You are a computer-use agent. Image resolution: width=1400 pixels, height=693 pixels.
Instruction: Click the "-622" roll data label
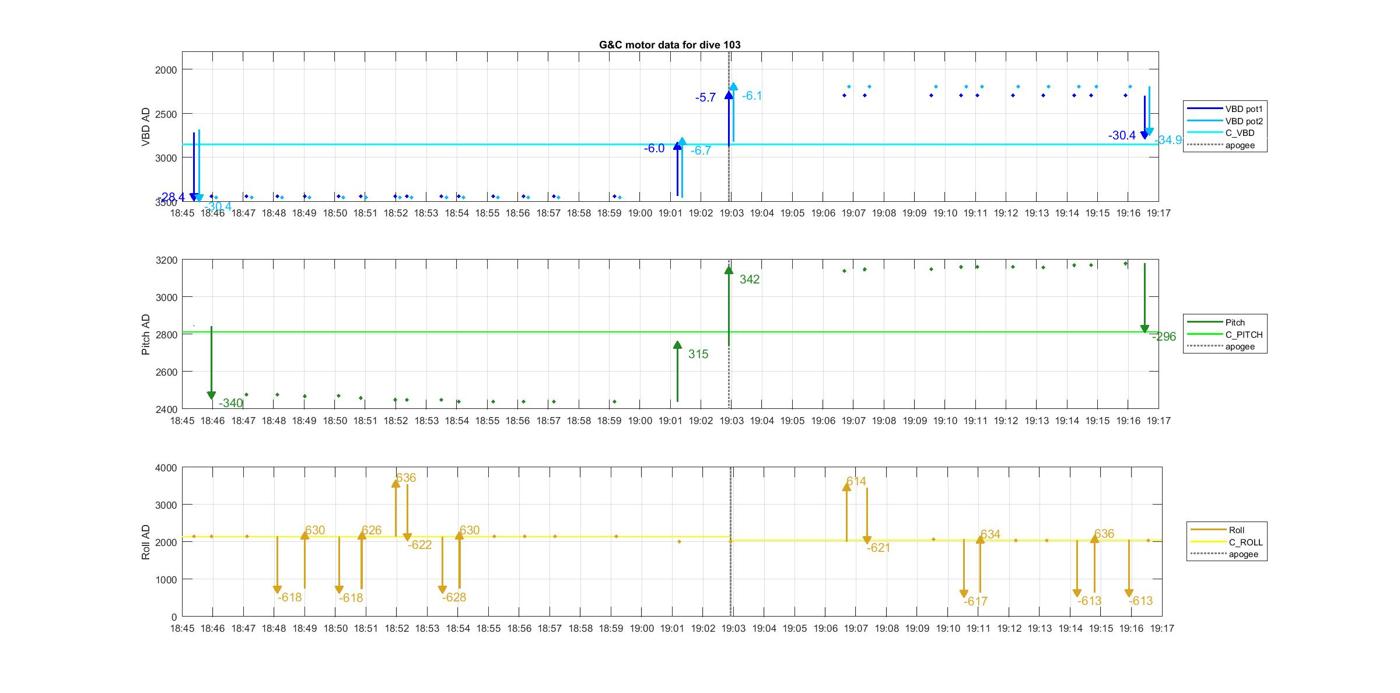point(420,545)
